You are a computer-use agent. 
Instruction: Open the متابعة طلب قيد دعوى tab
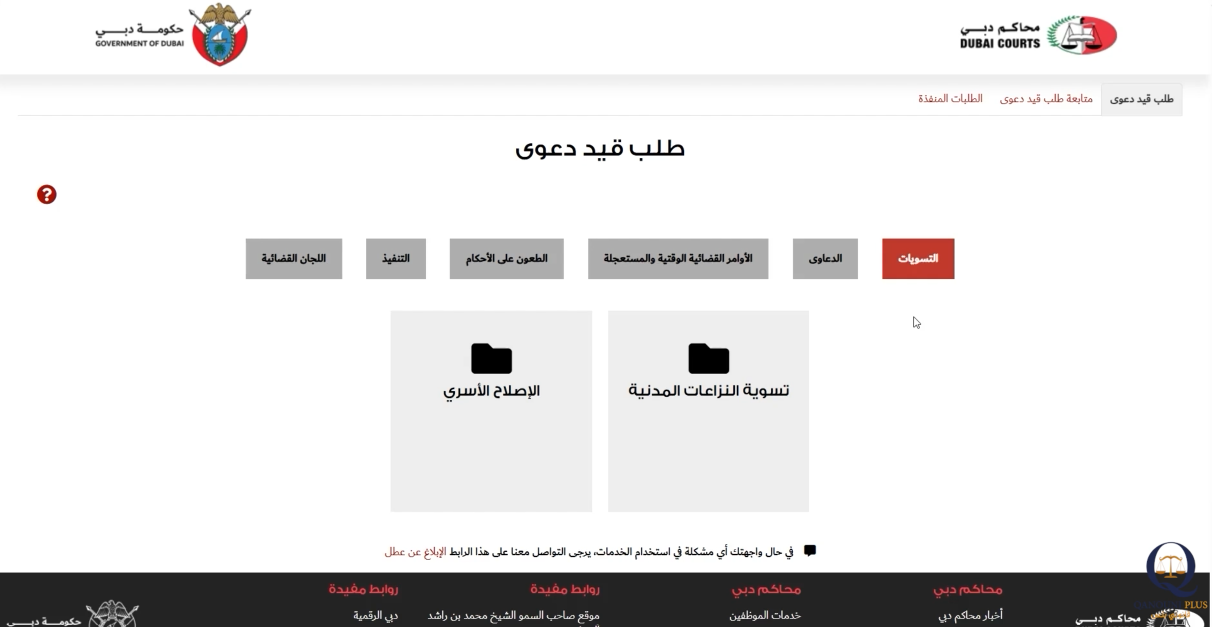1046,99
